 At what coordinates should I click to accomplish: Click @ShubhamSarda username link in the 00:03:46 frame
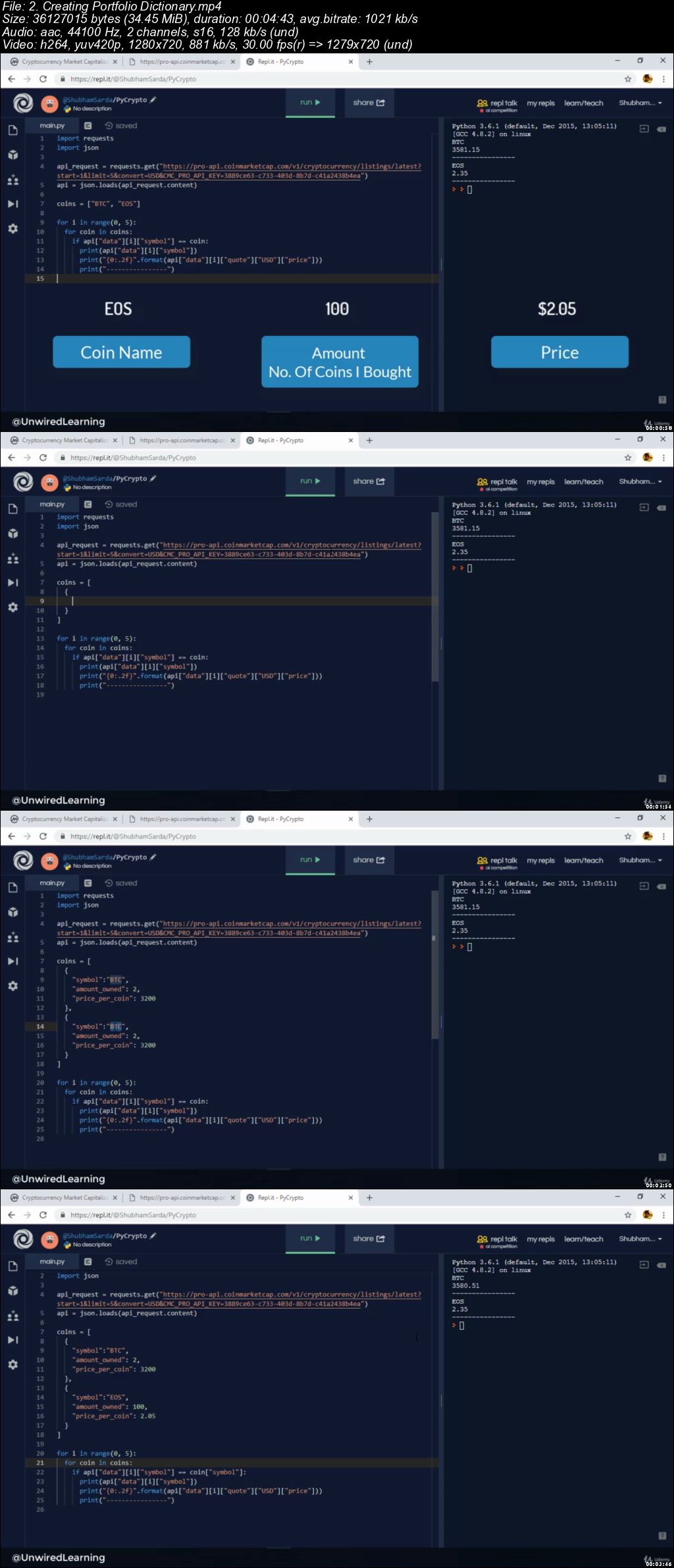pyautogui.click(x=87, y=1236)
